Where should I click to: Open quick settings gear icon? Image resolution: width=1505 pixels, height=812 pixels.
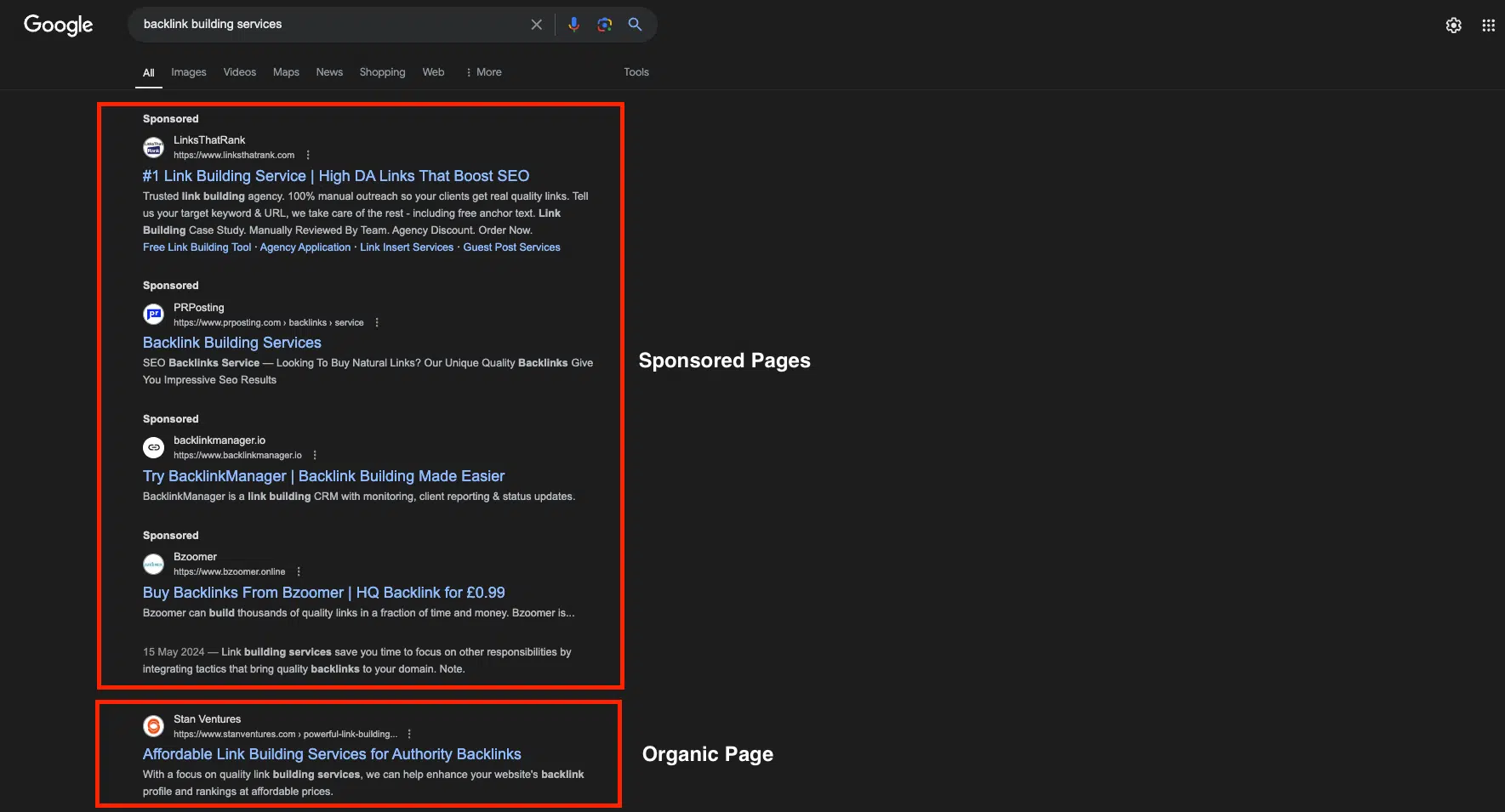pos(1453,26)
